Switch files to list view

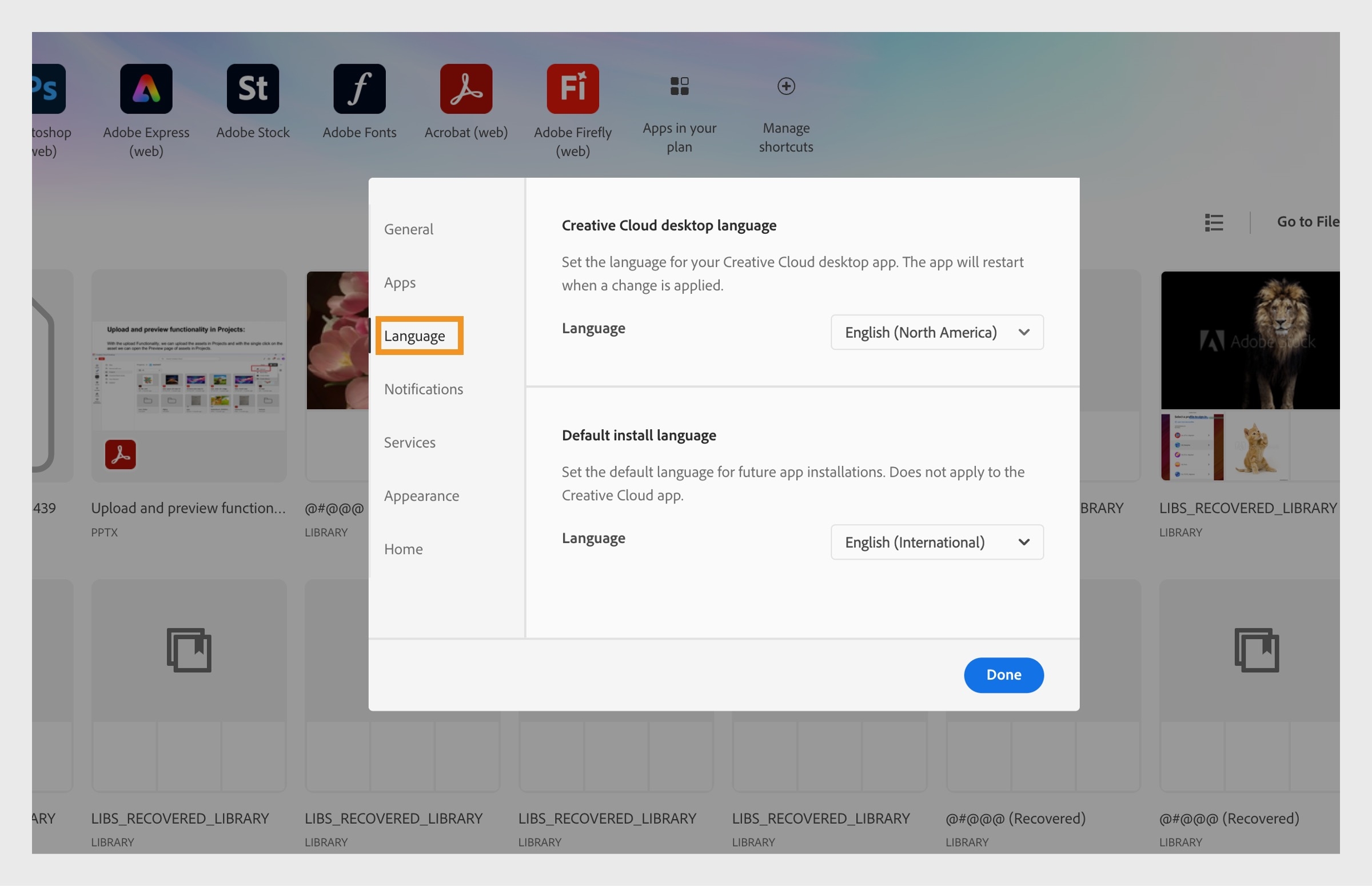click(1213, 222)
